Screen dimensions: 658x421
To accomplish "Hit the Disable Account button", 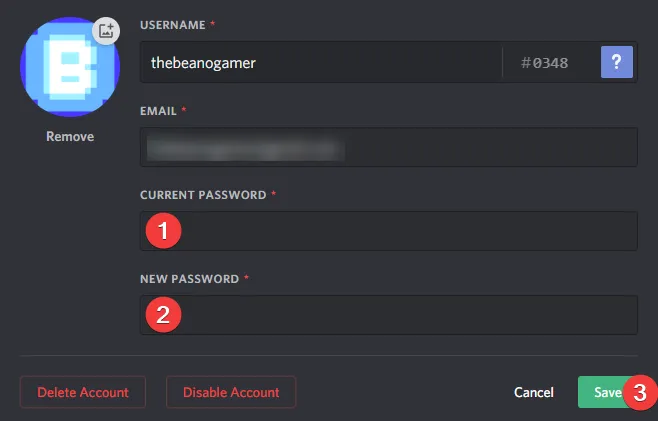I will pyautogui.click(x=231, y=392).
